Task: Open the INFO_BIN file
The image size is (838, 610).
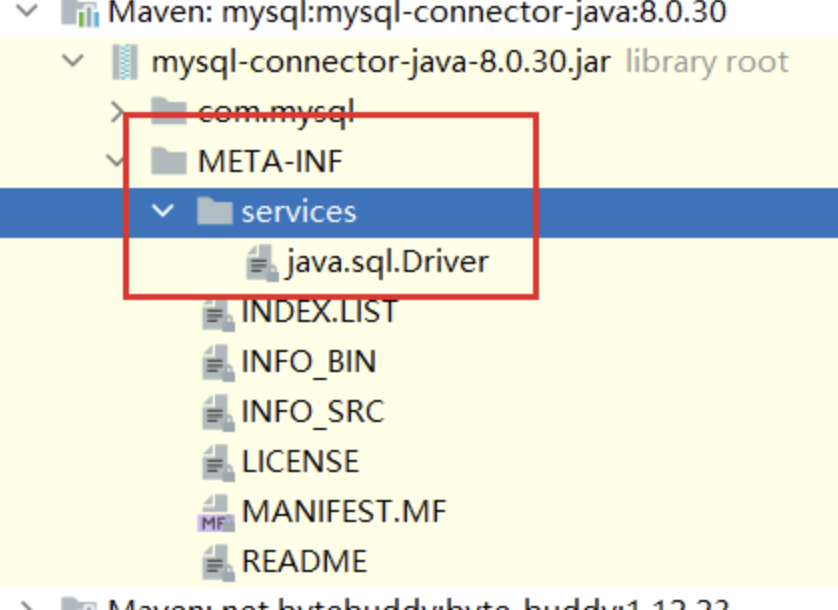Action: pyautogui.click(x=309, y=362)
